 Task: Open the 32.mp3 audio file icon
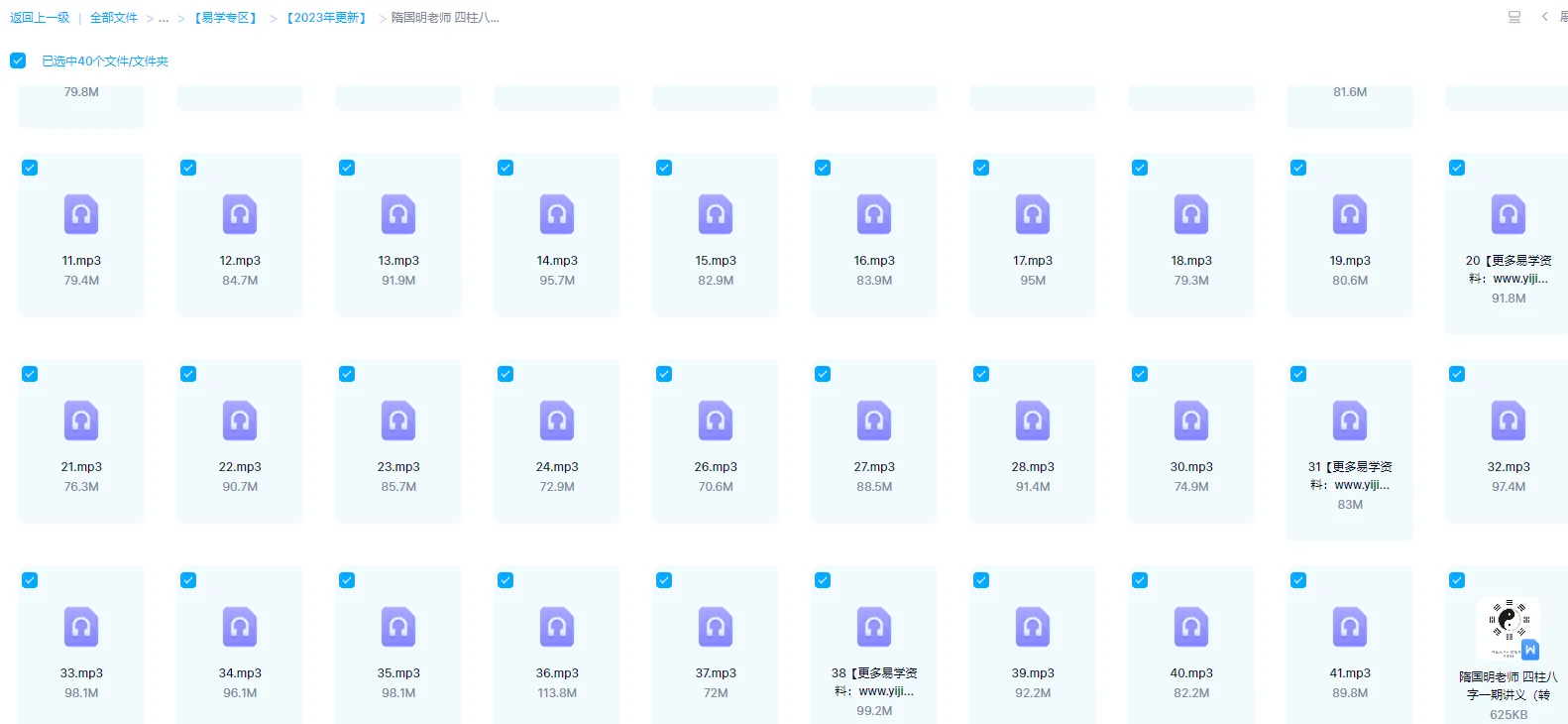tap(1509, 421)
